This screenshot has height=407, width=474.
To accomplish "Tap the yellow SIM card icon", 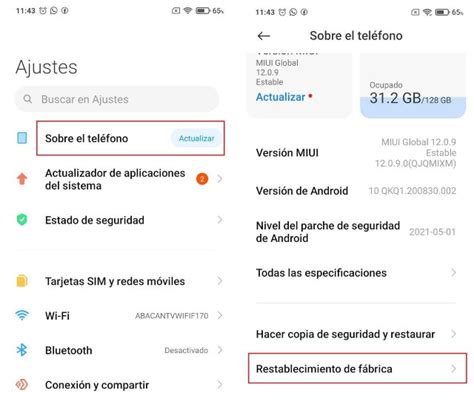I will (22, 281).
